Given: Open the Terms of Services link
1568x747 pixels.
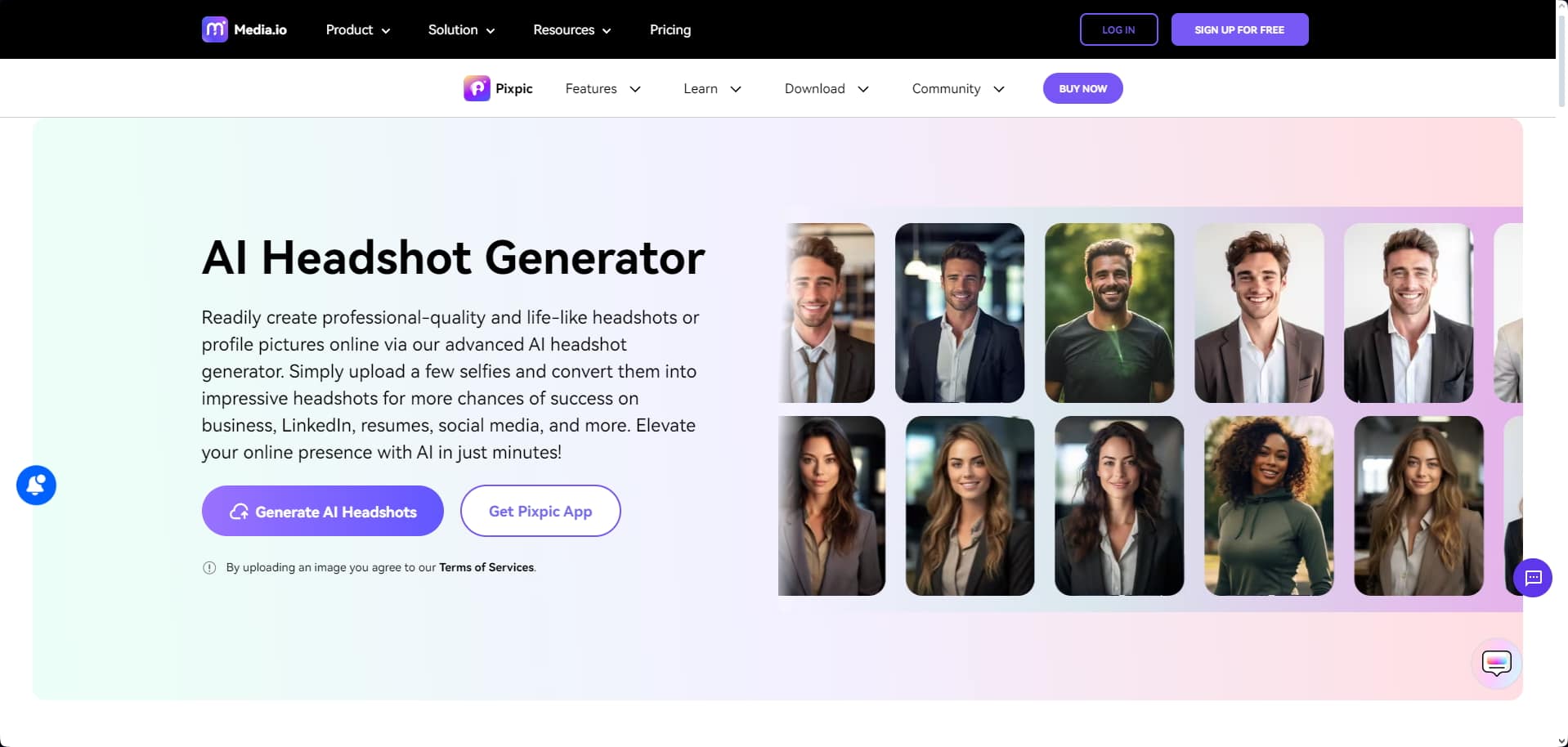Looking at the screenshot, I should click(486, 567).
